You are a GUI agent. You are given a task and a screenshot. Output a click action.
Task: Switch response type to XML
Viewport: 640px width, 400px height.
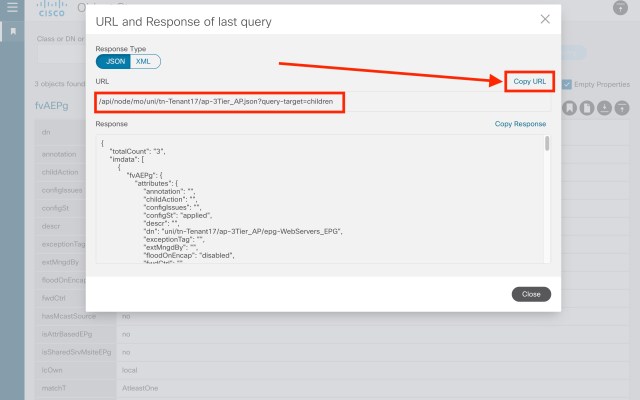[x=145, y=61]
